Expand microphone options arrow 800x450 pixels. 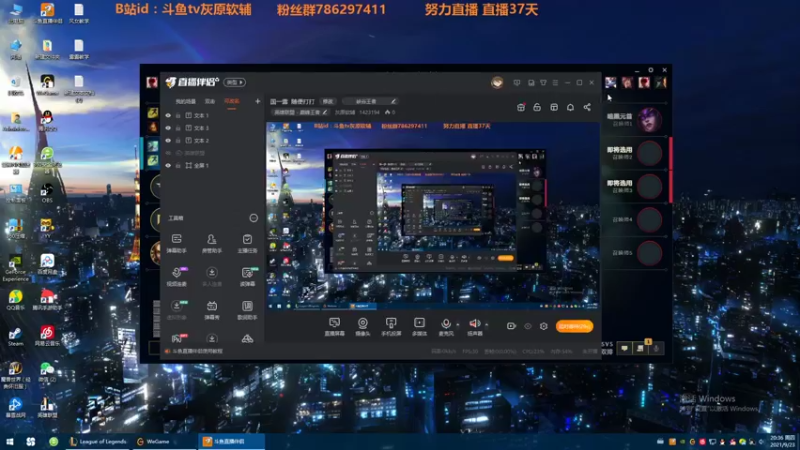(458, 324)
